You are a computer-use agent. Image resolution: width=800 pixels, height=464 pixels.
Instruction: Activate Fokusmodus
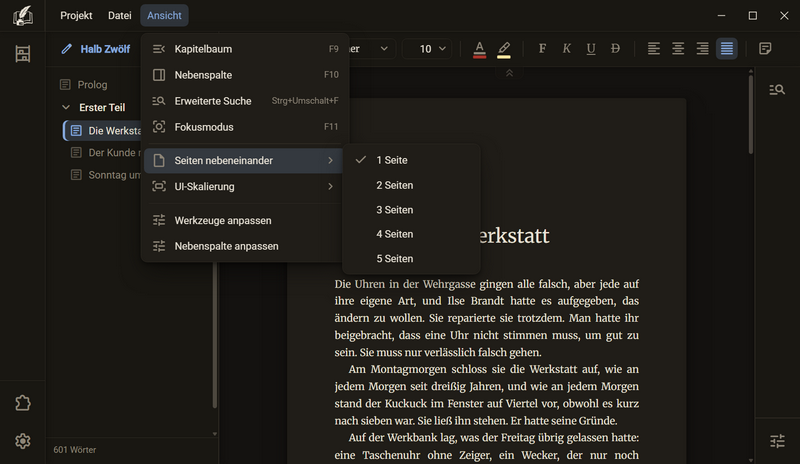245,127
